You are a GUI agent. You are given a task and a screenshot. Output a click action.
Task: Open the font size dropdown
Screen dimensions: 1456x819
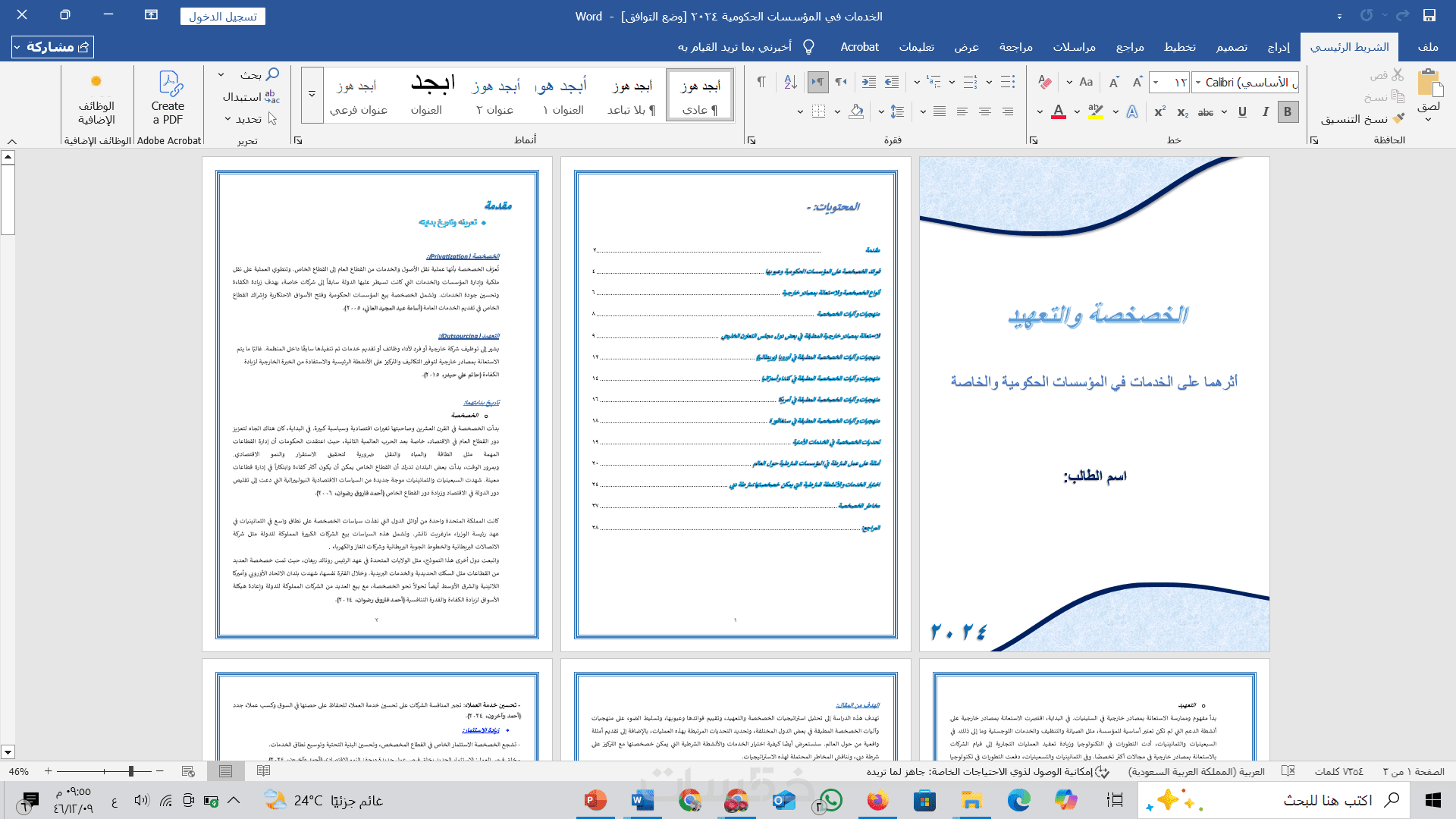point(1156,82)
